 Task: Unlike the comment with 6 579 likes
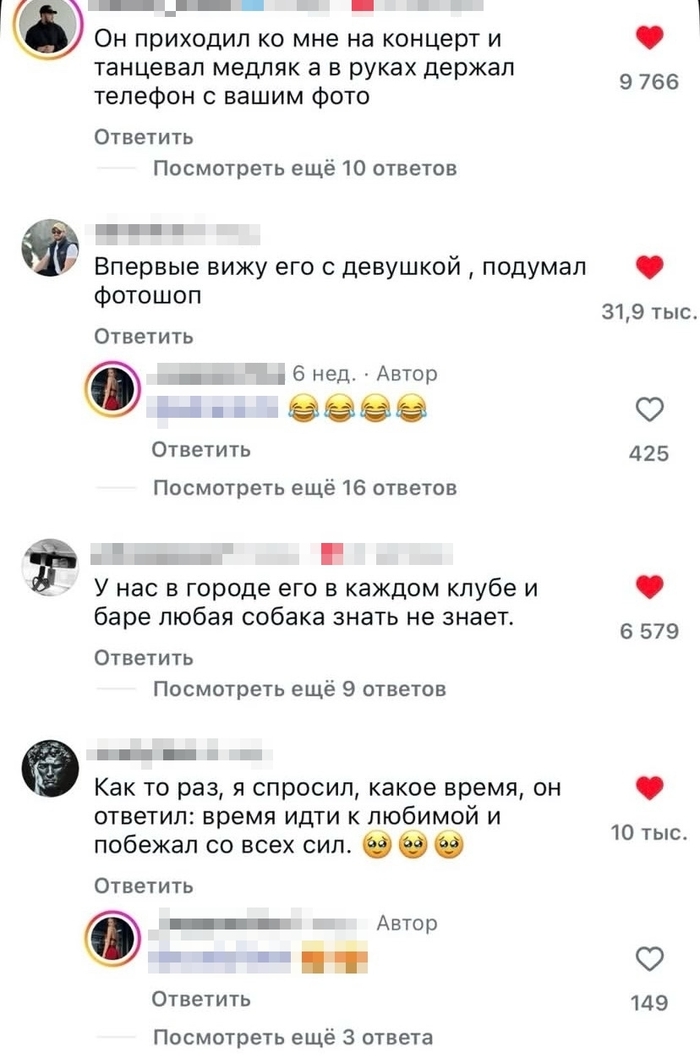(649, 586)
